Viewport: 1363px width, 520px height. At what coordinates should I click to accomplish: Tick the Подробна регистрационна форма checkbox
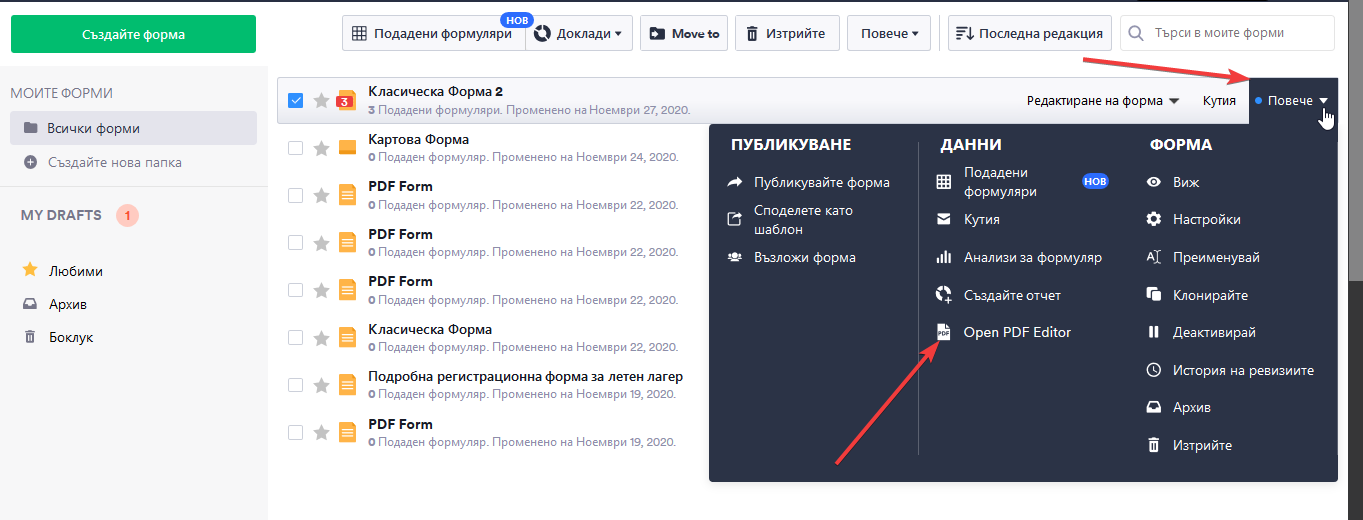coord(296,385)
